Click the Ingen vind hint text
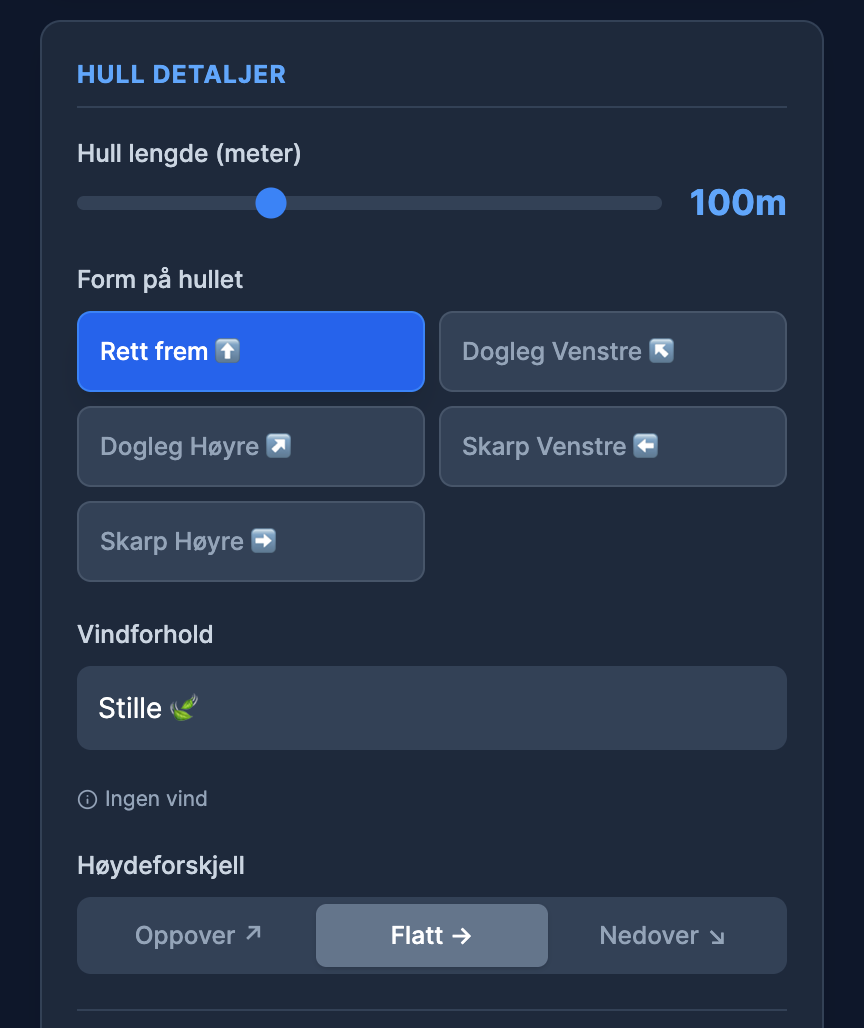Image resolution: width=864 pixels, height=1028 pixels. click(x=156, y=799)
